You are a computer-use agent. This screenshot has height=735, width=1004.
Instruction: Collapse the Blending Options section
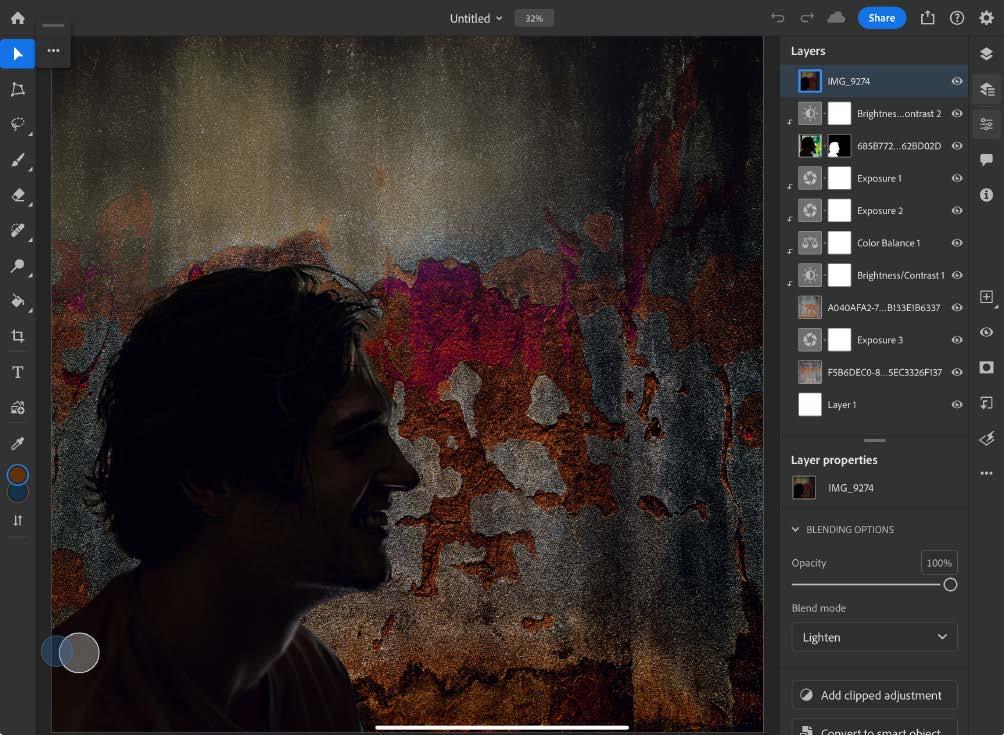coord(795,529)
